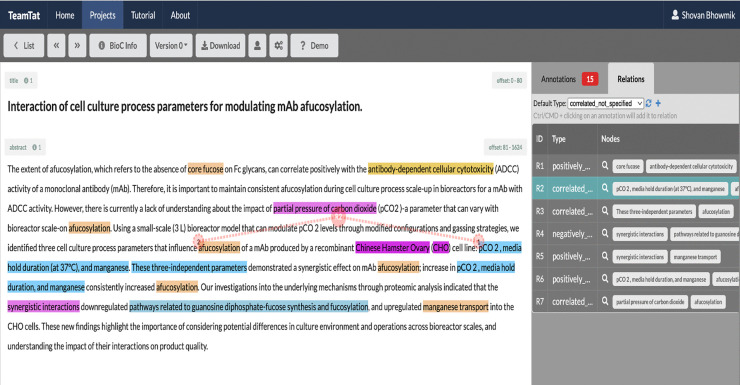740x385 pixels.
Task: Click magnifier icon on relation R4
Action: click(x=605, y=234)
